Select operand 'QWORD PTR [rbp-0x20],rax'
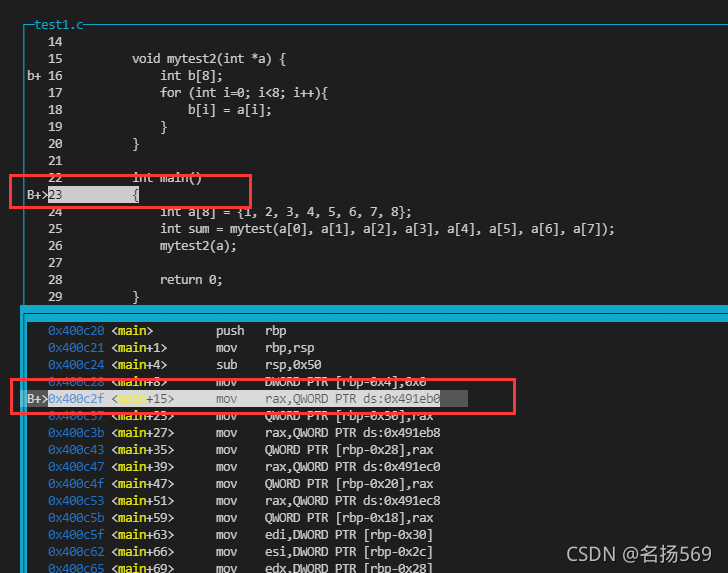Image resolution: width=728 pixels, height=573 pixels. [x=349, y=484]
